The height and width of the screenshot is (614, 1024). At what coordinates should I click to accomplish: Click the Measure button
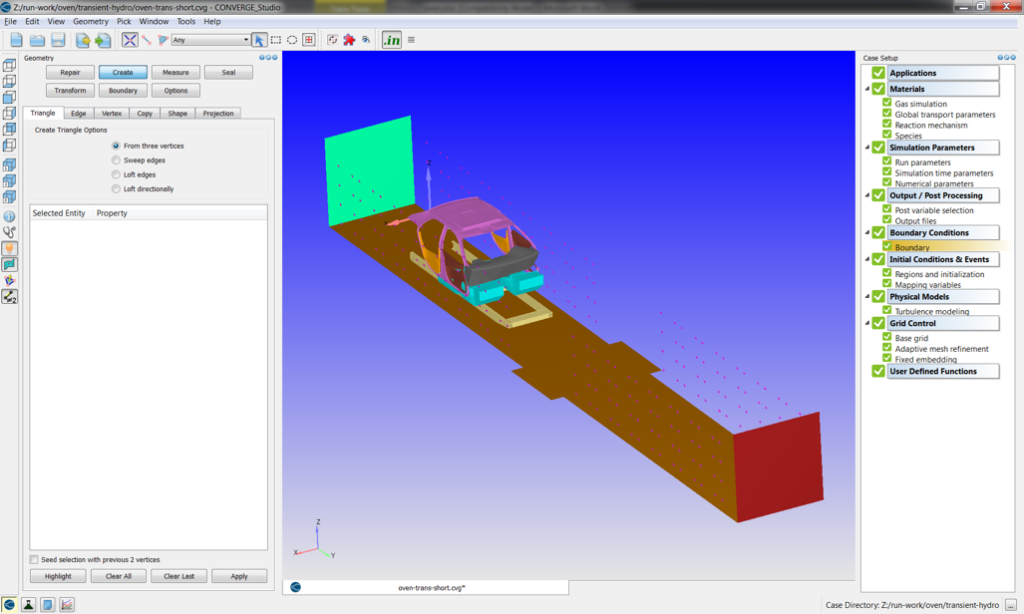(x=176, y=73)
